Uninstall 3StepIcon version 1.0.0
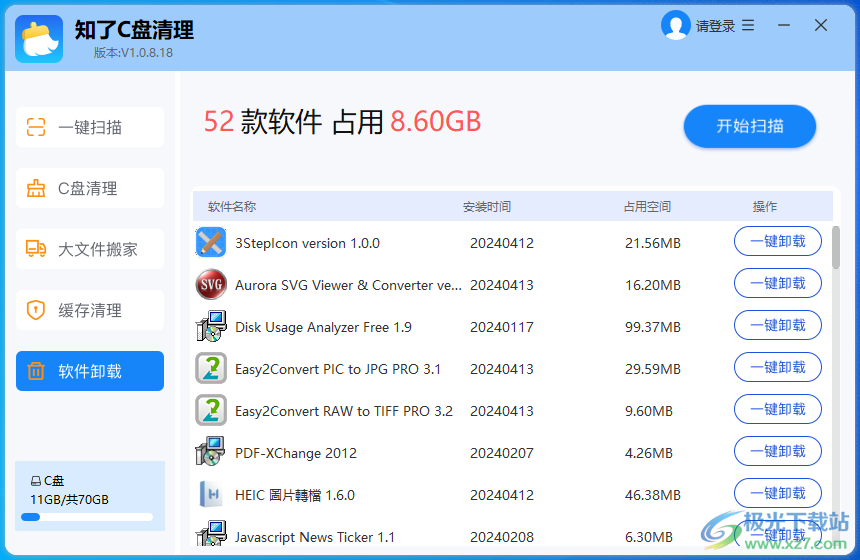 pyautogui.click(x=778, y=241)
